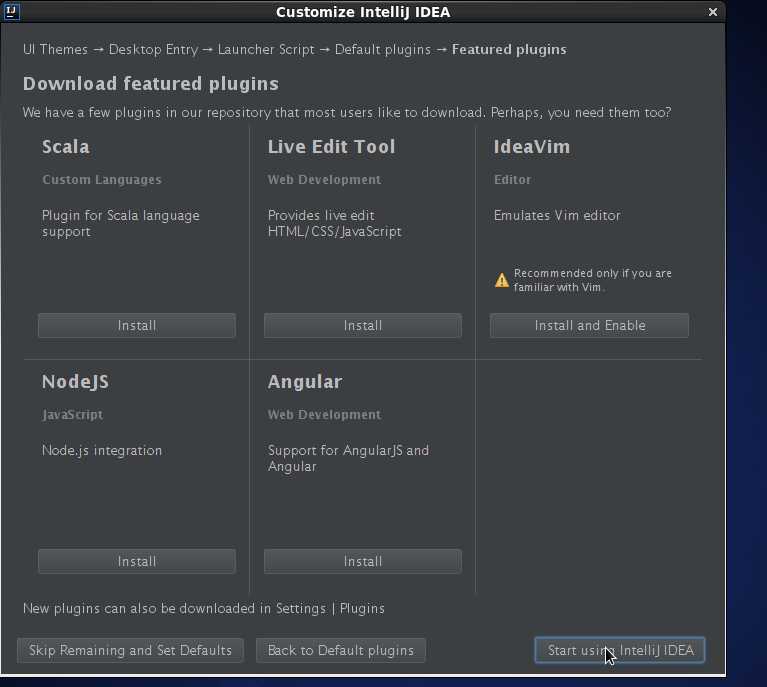Click Install and Enable for IdeaVim
This screenshot has width=767, height=687.
(589, 325)
